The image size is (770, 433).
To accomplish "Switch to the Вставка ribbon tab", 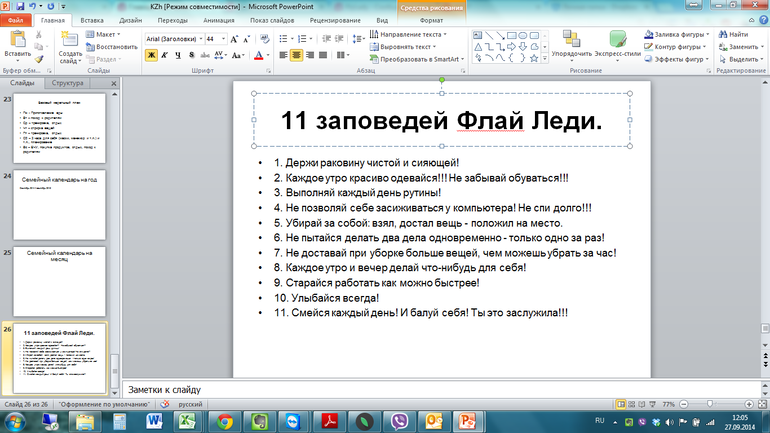I will [x=91, y=19].
